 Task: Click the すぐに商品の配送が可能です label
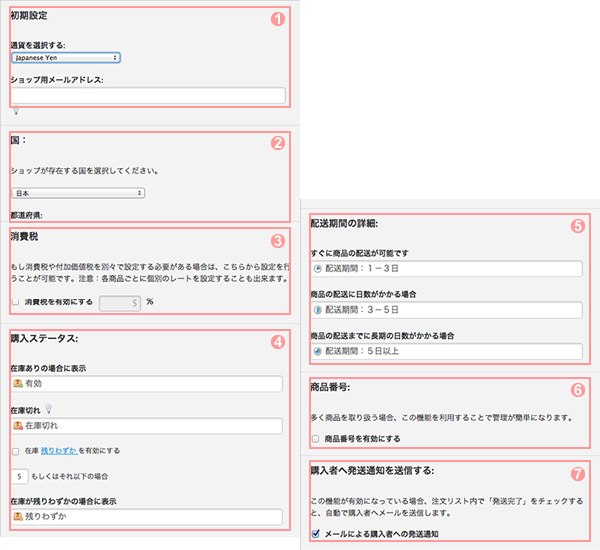pos(360,253)
